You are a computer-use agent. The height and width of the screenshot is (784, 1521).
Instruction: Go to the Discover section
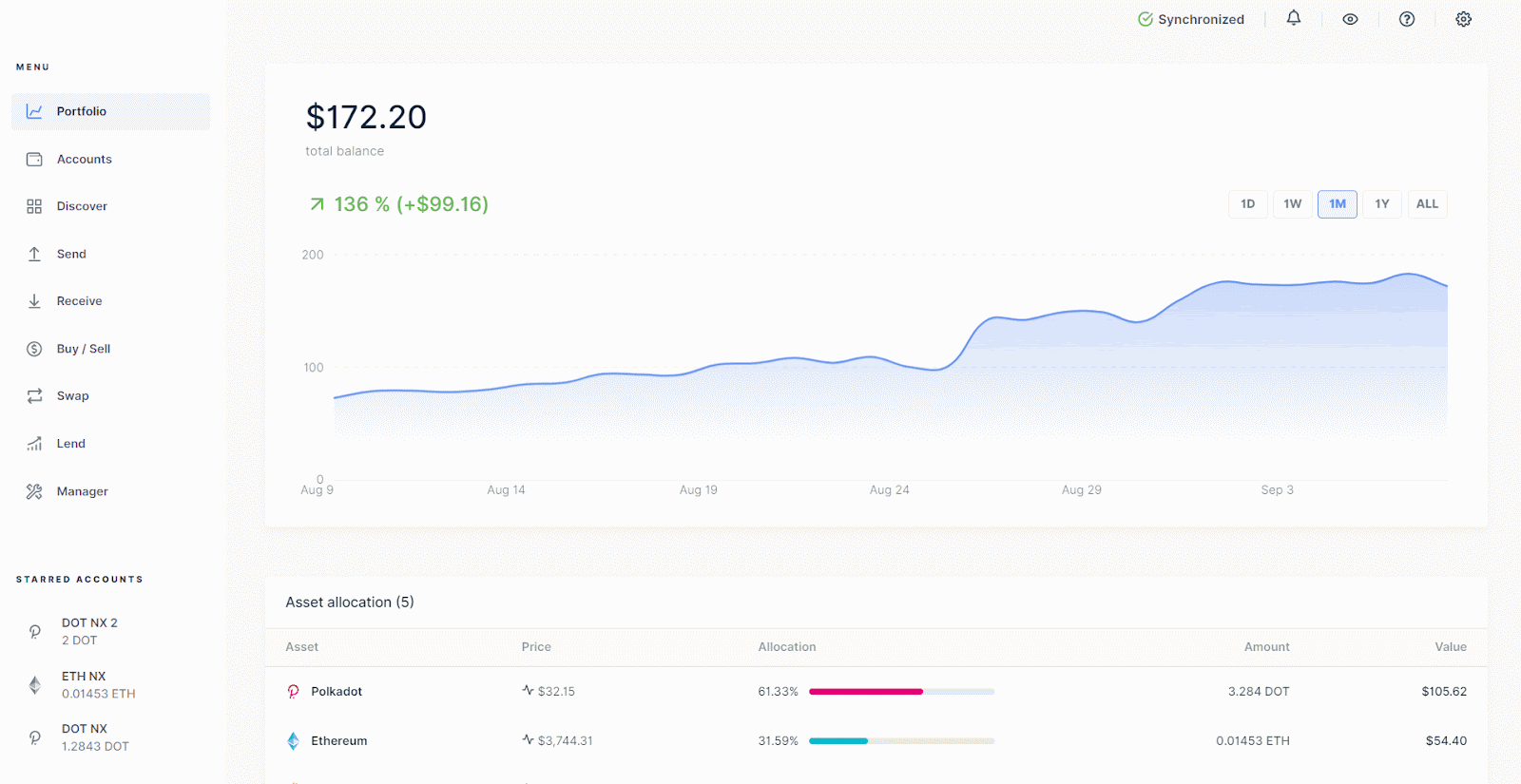(82, 206)
